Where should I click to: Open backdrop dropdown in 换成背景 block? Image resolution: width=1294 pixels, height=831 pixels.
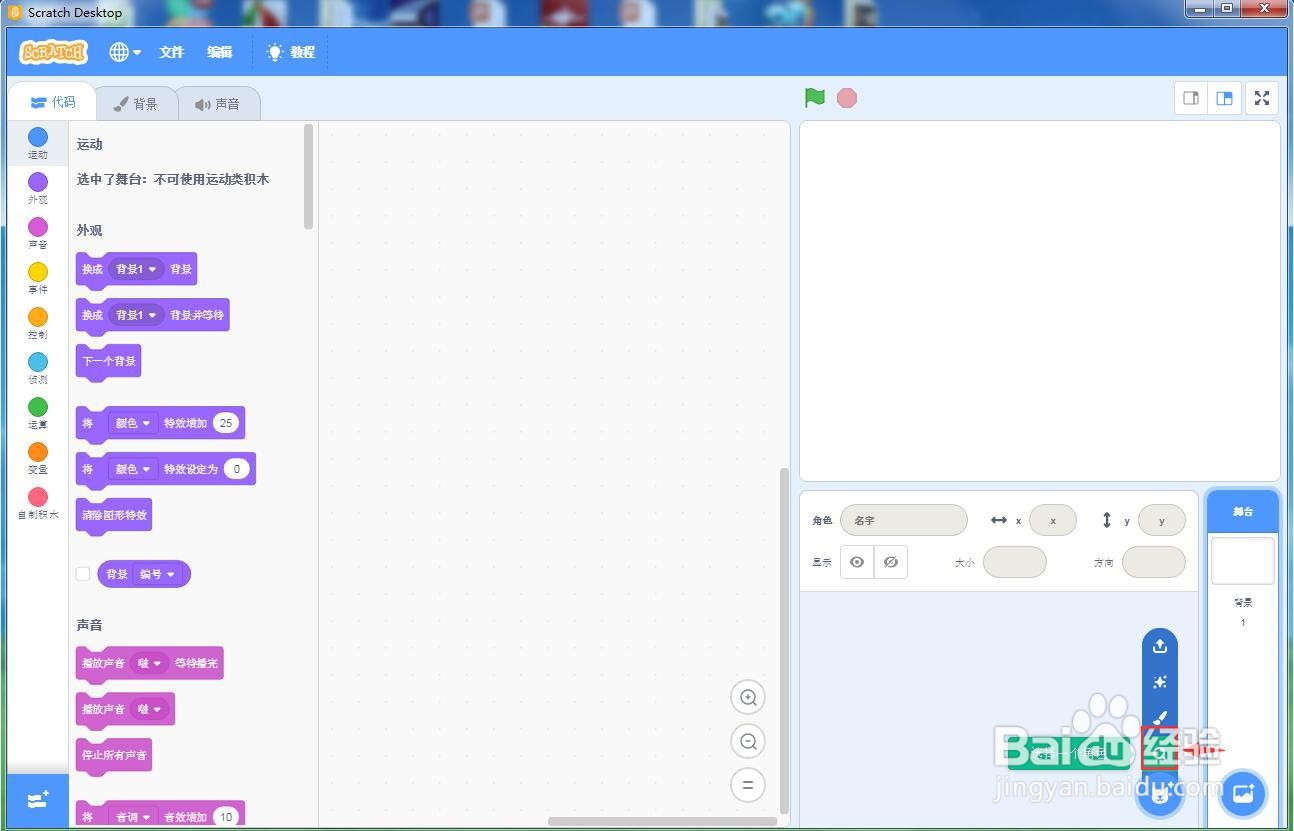click(x=136, y=269)
